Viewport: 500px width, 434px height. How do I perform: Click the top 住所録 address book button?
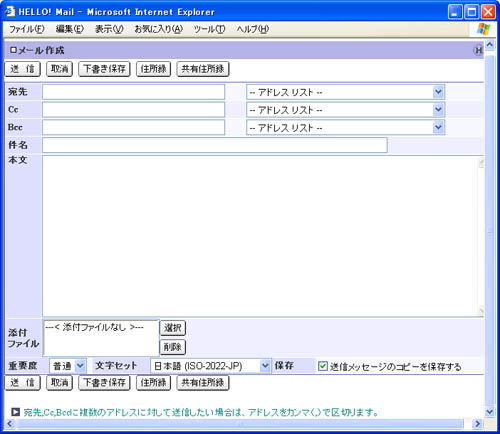coord(153,69)
